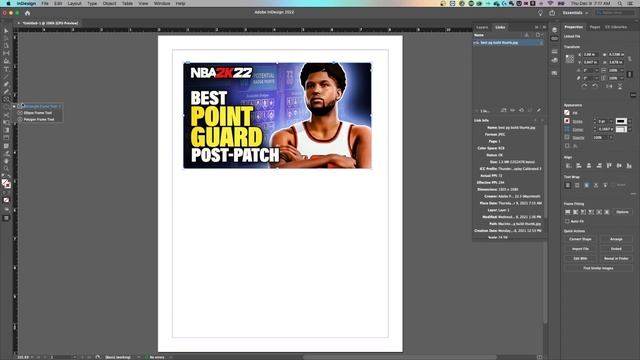Select the Pen tool

(x=6, y=84)
